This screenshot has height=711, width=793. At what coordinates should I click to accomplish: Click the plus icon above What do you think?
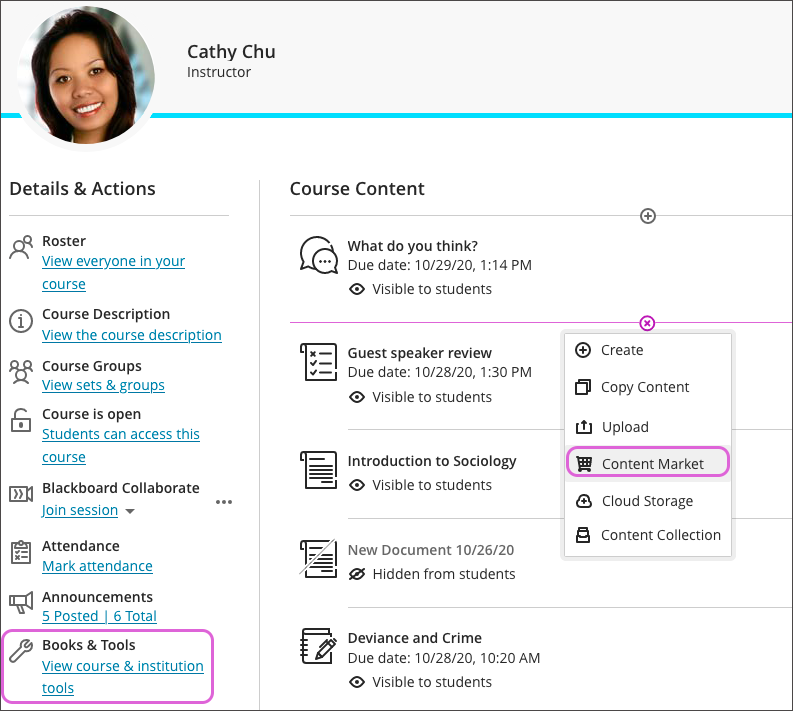[x=648, y=216]
